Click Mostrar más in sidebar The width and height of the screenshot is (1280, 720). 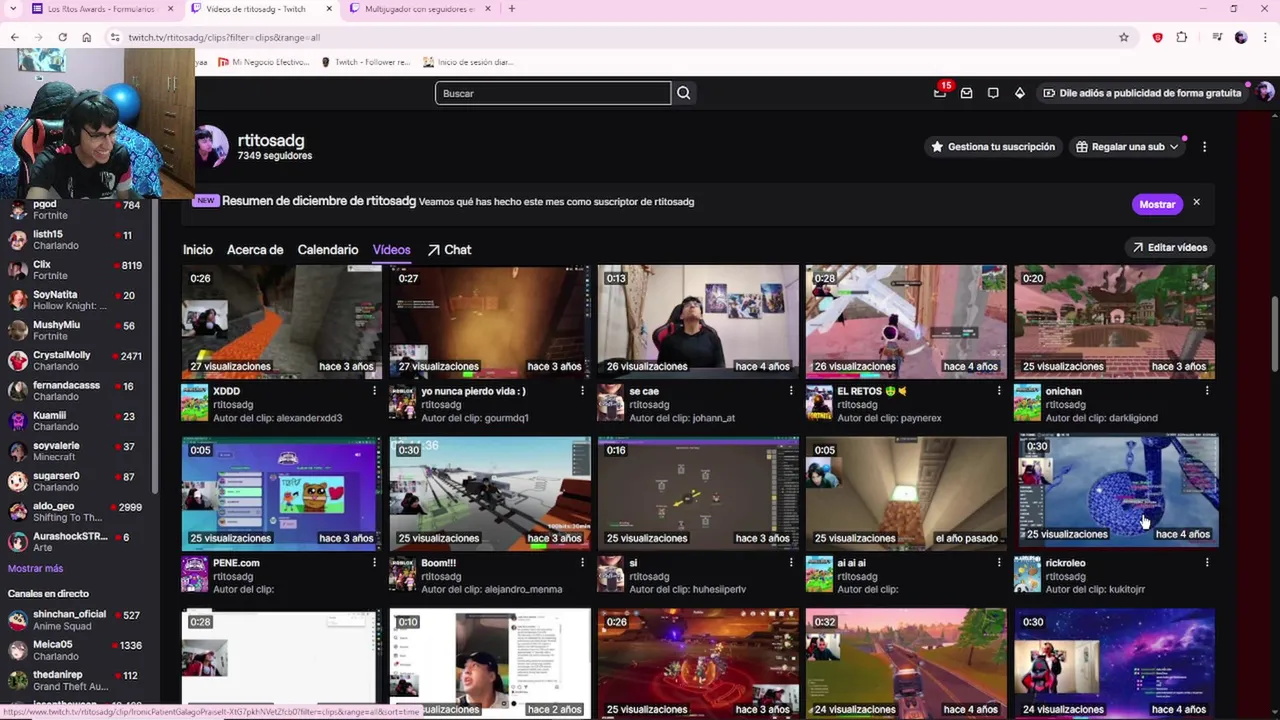tap(35, 568)
